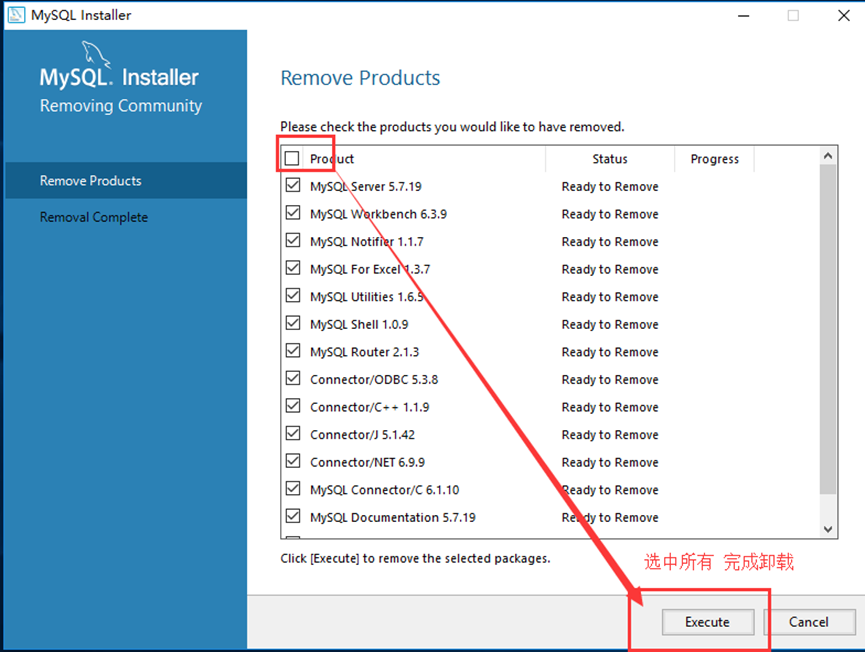Uncheck MySQL Server 5.7.19 checkbox
The image size is (865, 652).
click(x=293, y=185)
